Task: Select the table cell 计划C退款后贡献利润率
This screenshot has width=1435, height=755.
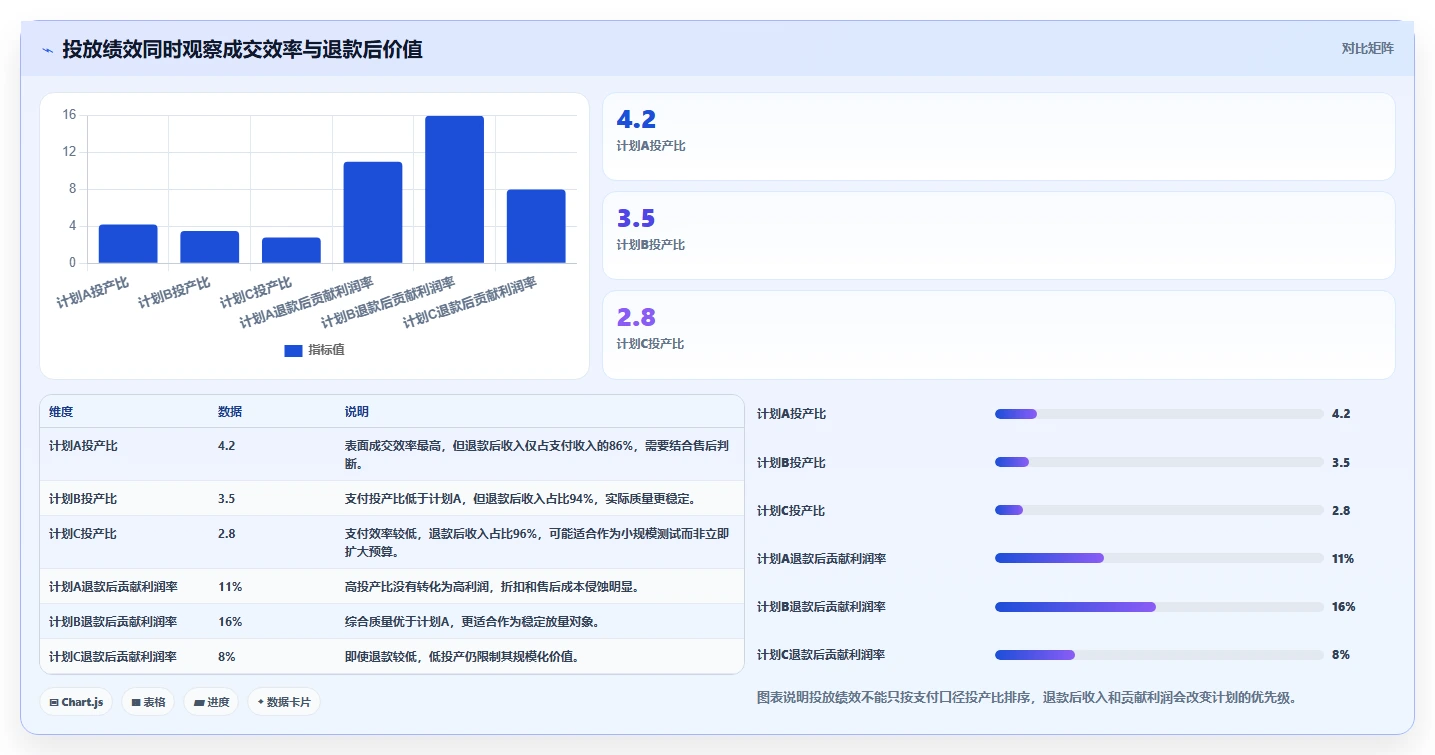Action: (x=113, y=657)
